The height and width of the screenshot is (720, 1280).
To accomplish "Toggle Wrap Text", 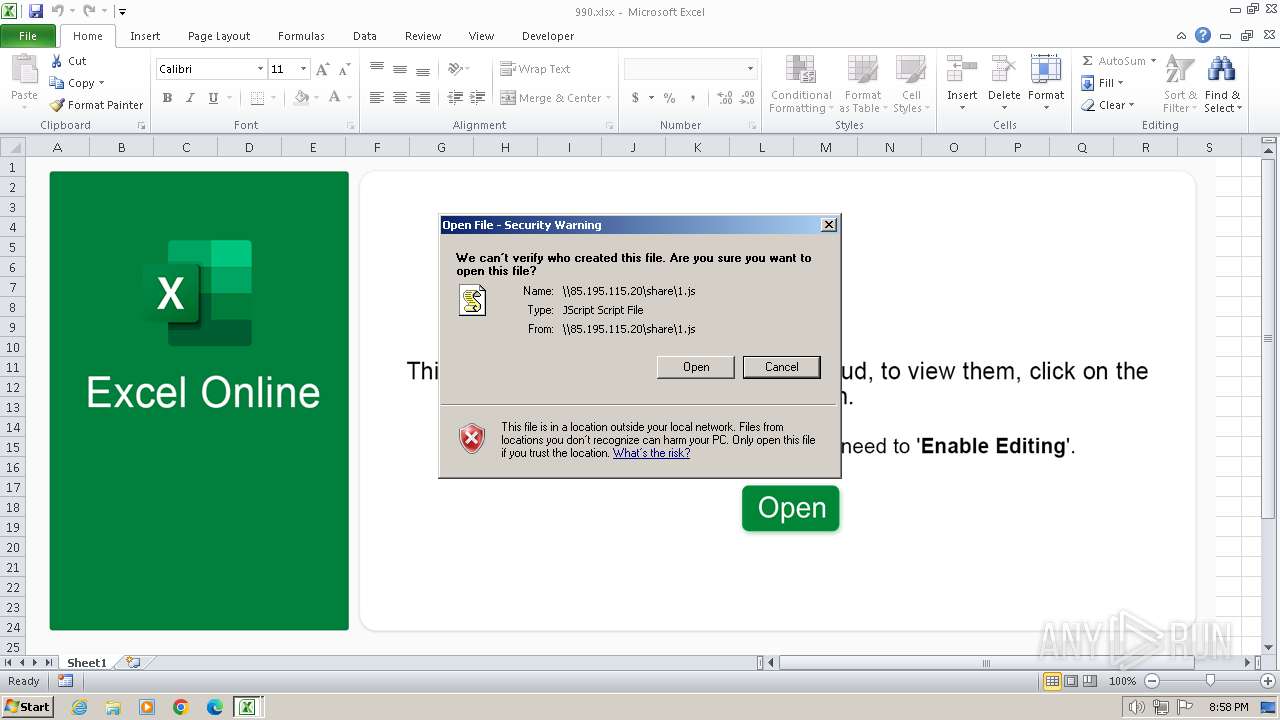I will tap(535, 69).
